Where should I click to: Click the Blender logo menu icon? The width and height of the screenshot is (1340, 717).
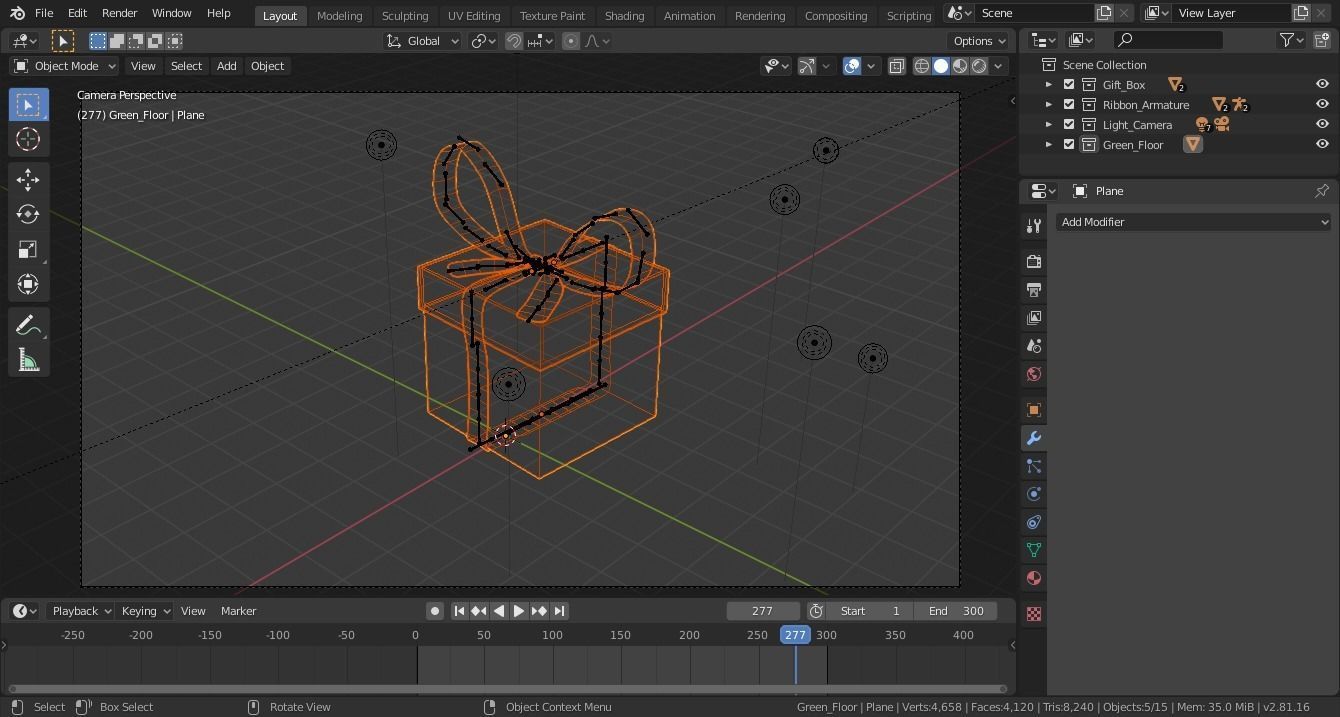click(x=17, y=13)
